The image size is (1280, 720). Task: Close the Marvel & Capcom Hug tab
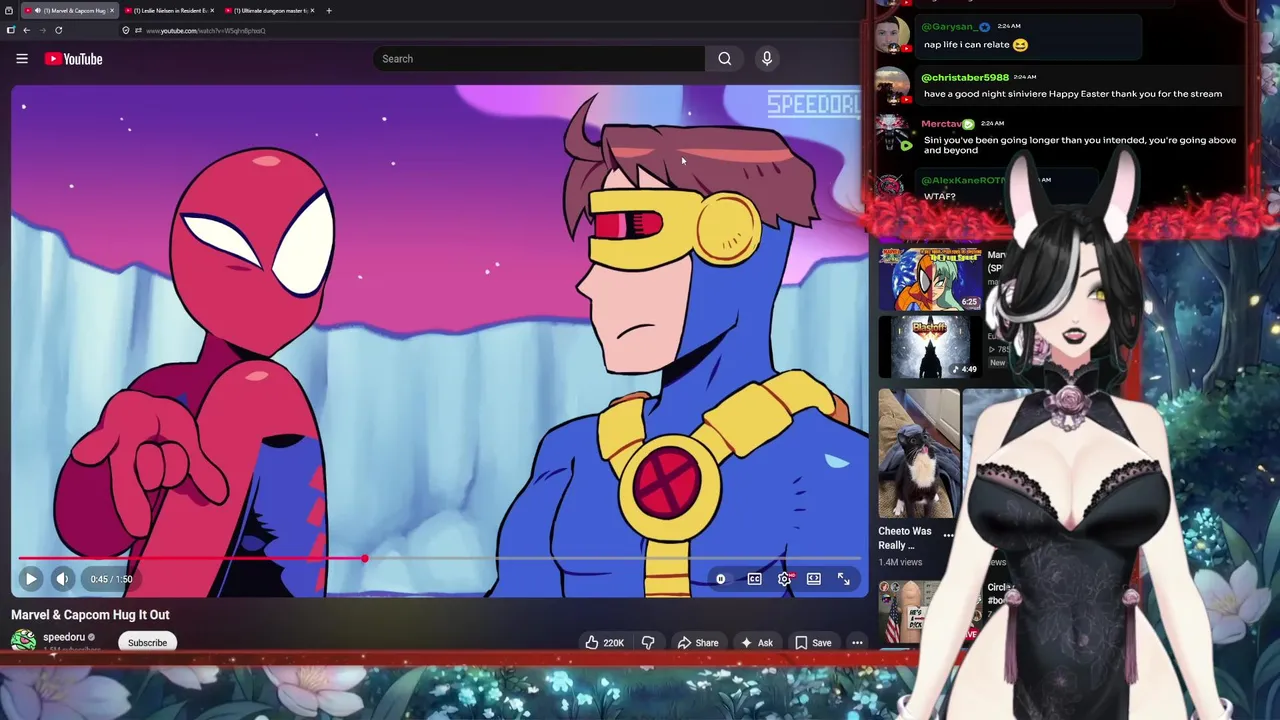112,10
